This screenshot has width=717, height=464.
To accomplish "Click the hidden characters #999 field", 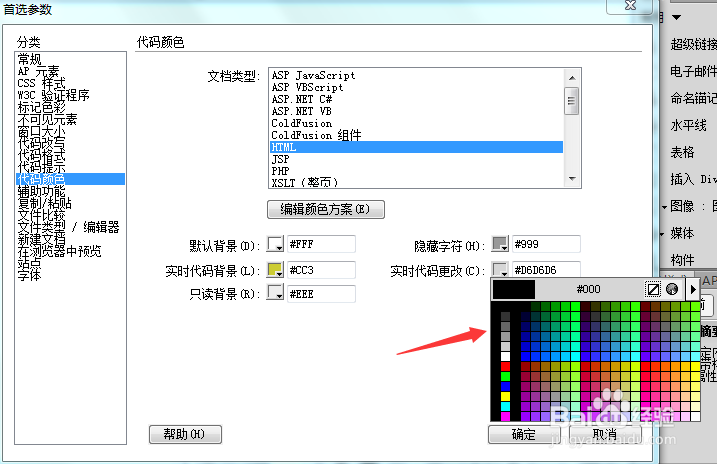I will point(546,244).
